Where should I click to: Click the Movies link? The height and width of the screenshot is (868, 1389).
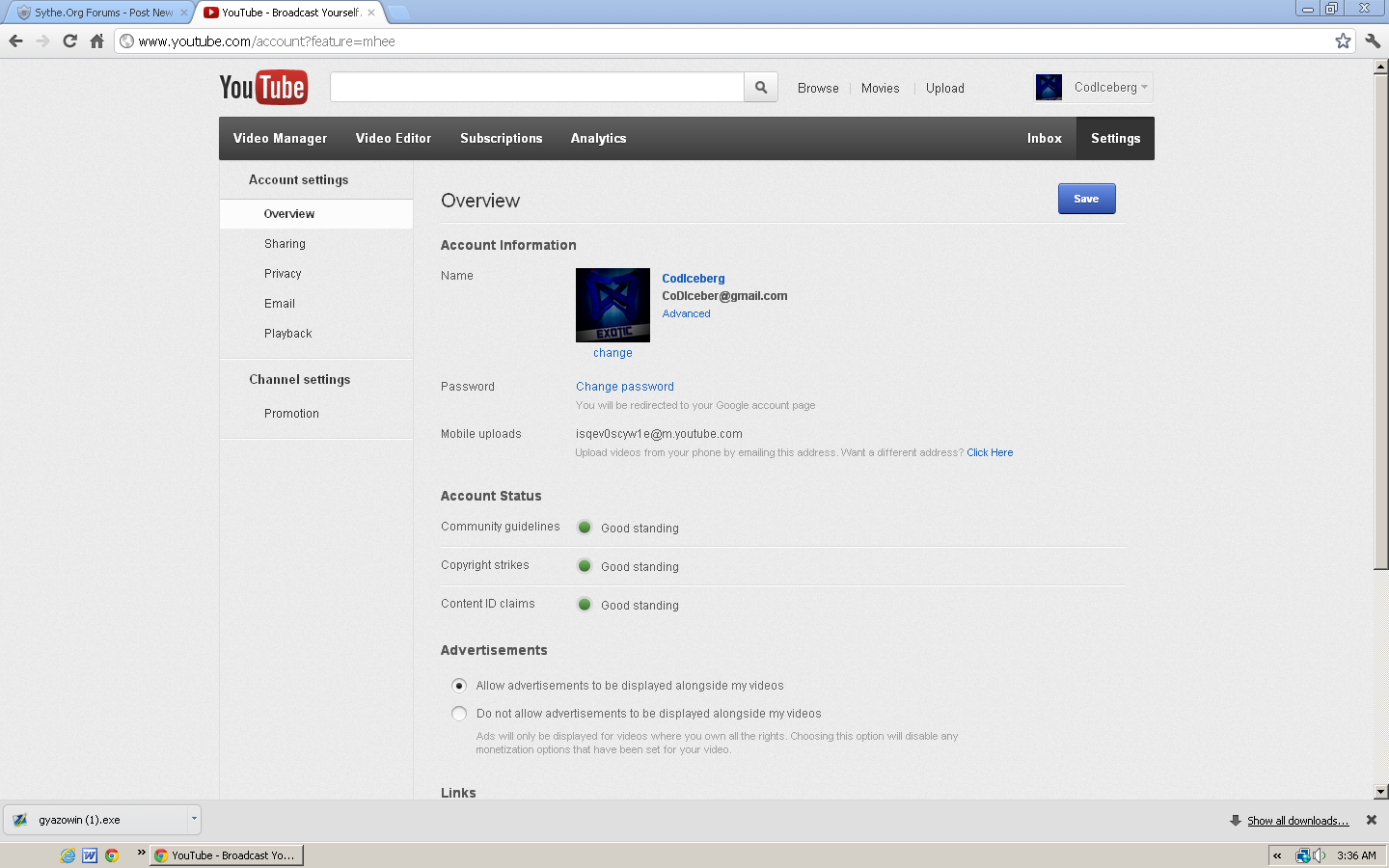(x=881, y=88)
